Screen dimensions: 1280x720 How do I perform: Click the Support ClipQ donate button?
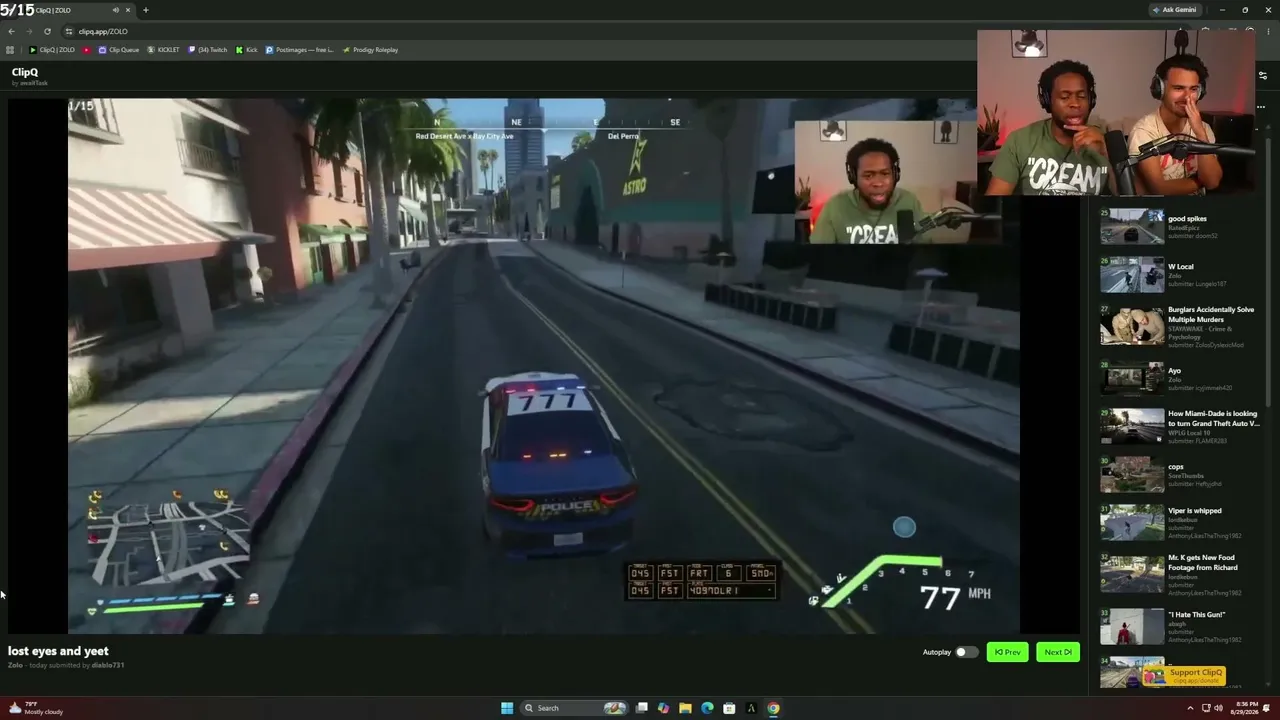[1185, 675]
